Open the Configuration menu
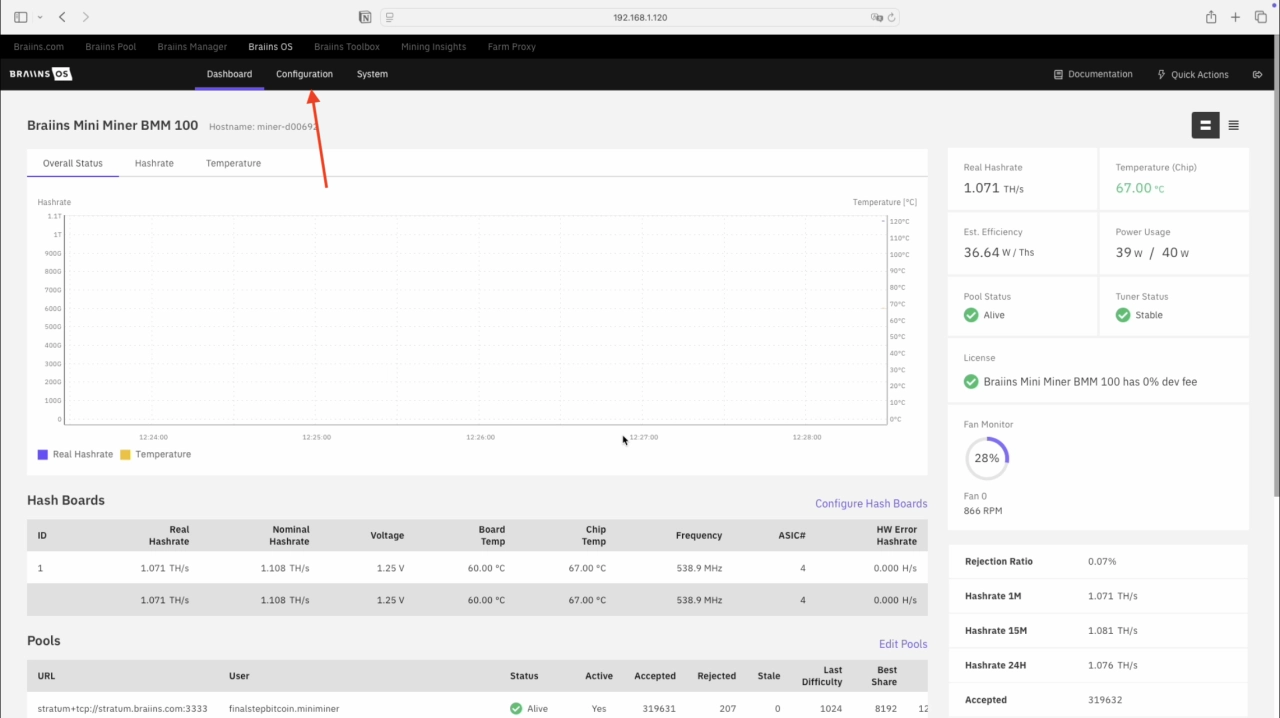This screenshot has height=718, width=1280. click(304, 74)
